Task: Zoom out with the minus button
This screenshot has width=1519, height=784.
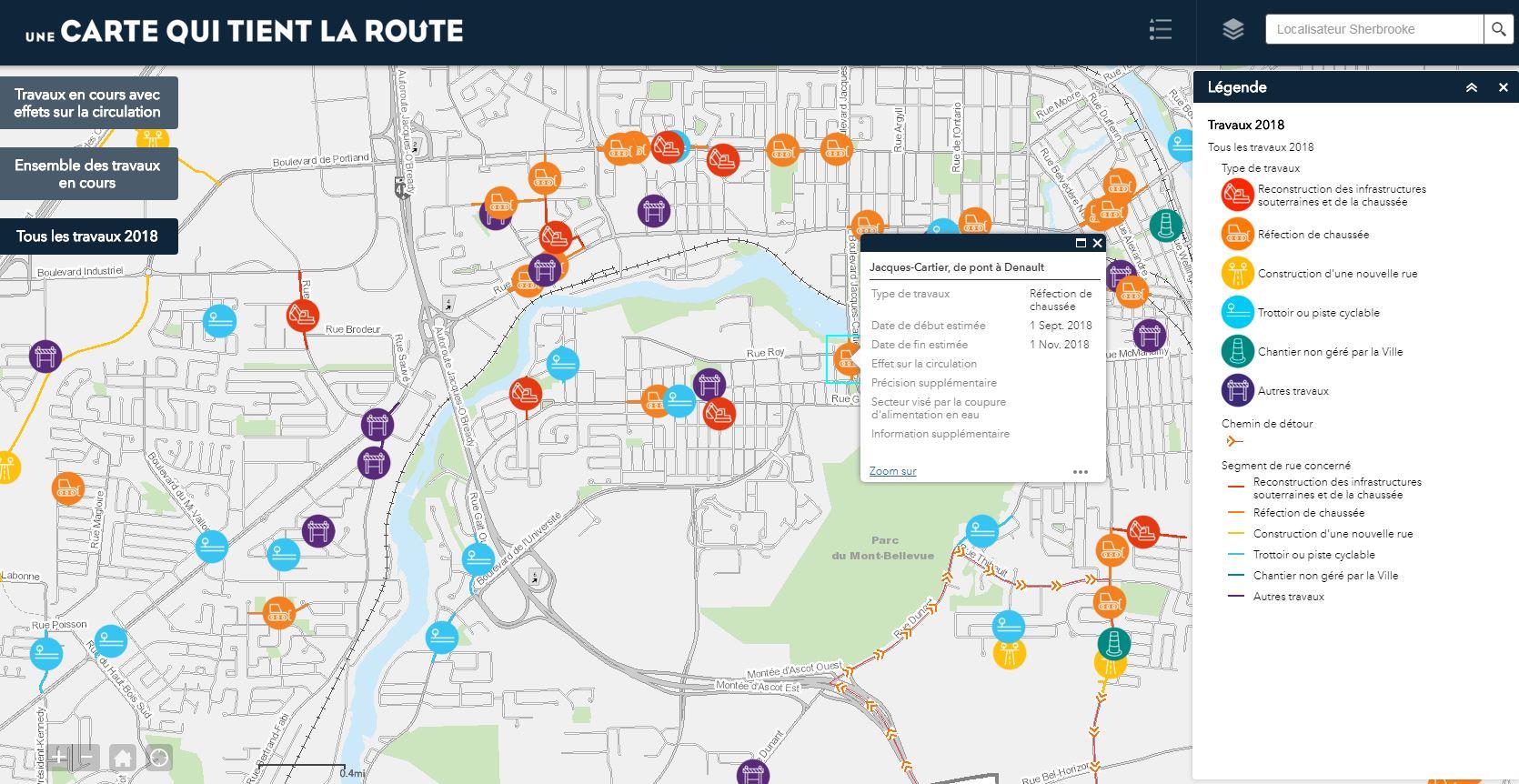Action: point(87,758)
